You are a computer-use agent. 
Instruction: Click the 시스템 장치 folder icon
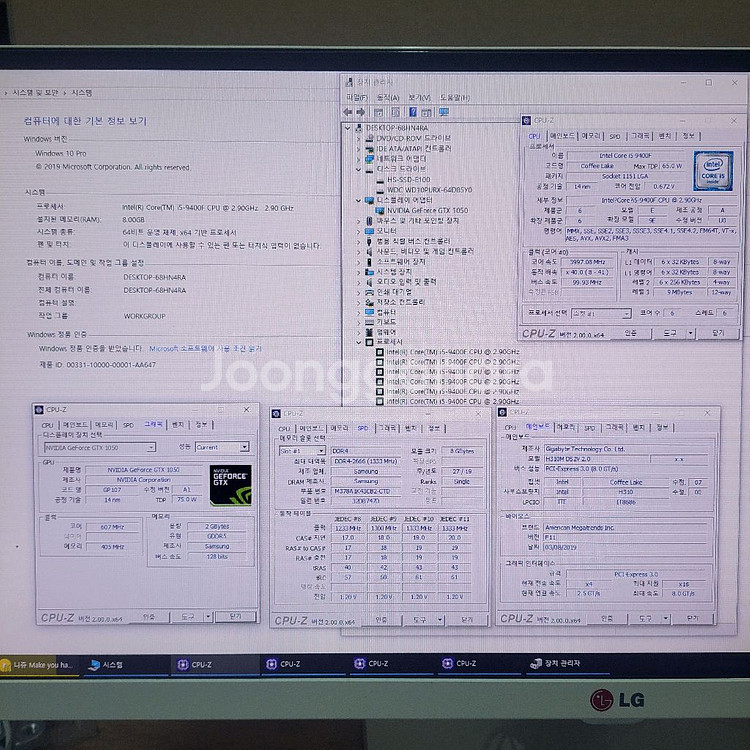pos(369,272)
